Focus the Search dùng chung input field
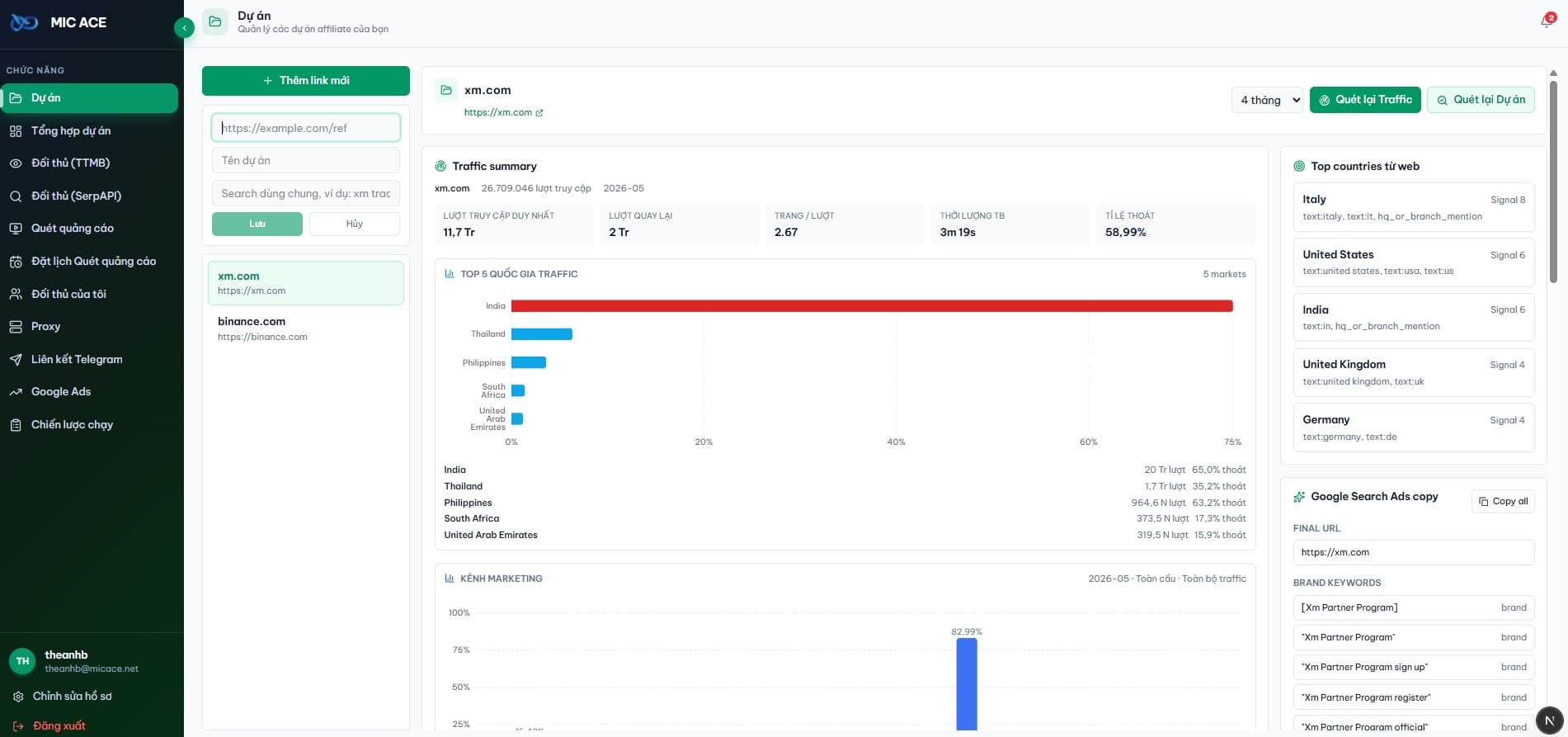This screenshot has height=737, width=1568. pyautogui.click(x=306, y=193)
